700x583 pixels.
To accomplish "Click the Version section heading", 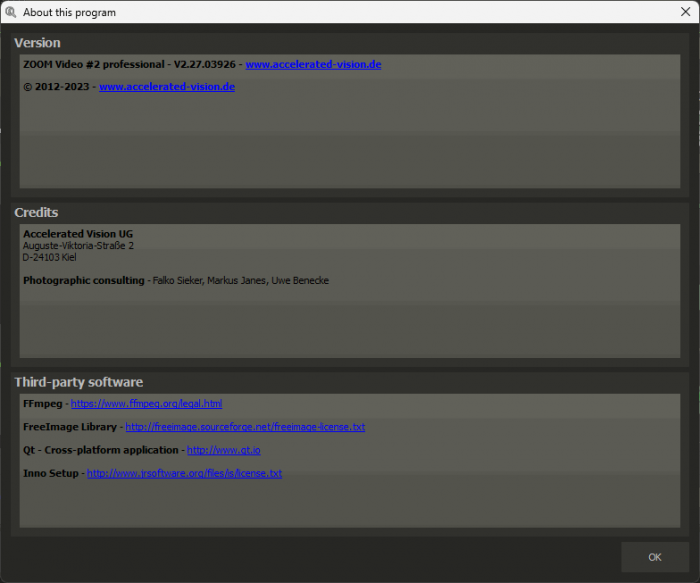I will [x=37, y=43].
